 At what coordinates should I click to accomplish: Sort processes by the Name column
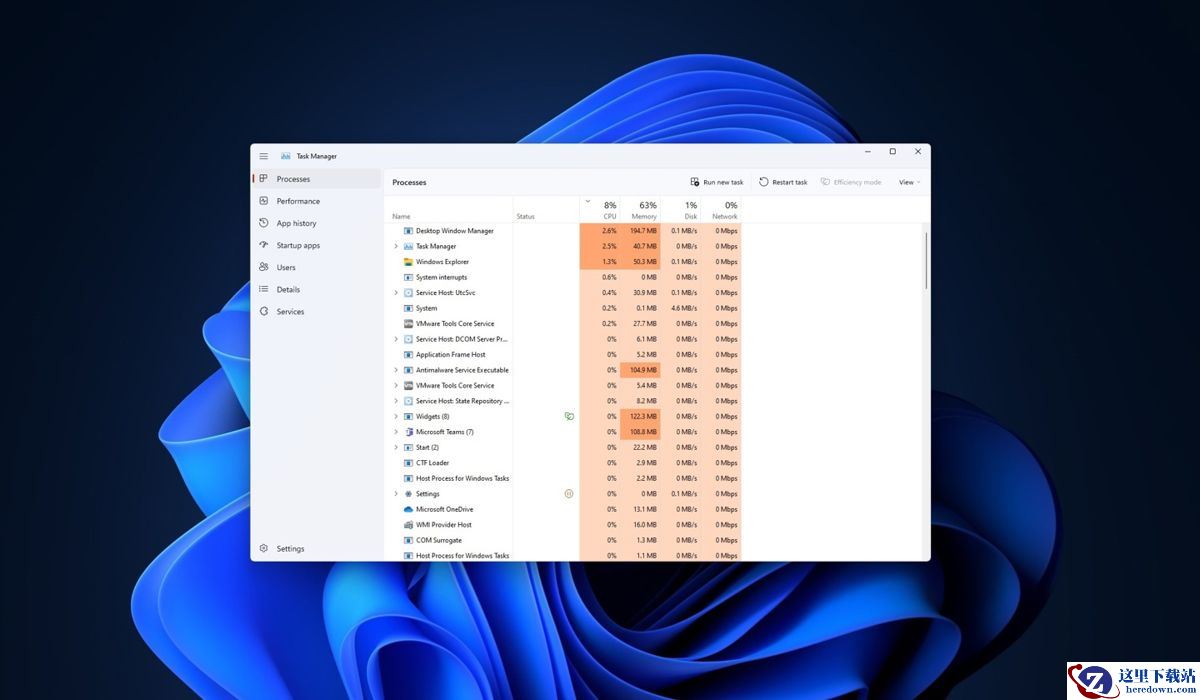(449, 210)
